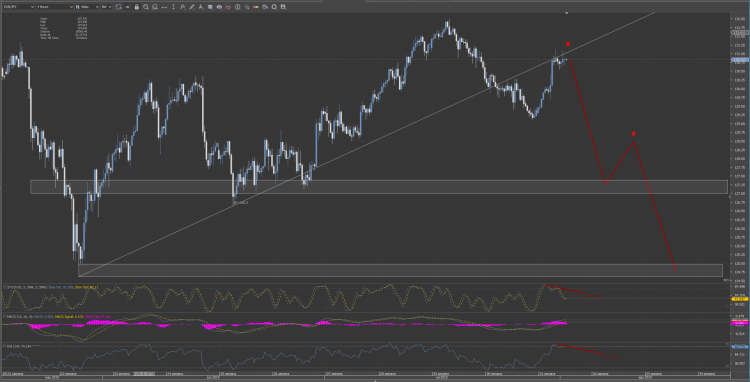
Task: Select the pencil drawing tool
Action: pyautogui.click(x=191, y=7)
